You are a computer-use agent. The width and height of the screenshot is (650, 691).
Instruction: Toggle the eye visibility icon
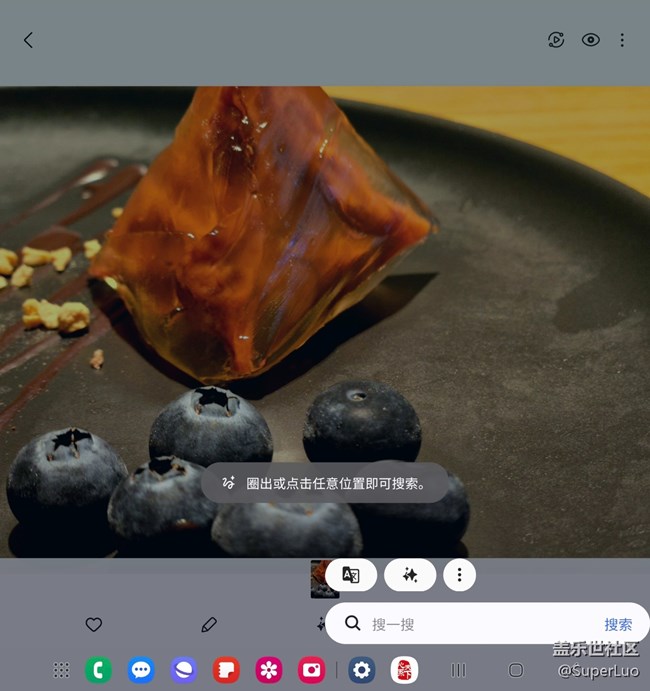(591, 40)
